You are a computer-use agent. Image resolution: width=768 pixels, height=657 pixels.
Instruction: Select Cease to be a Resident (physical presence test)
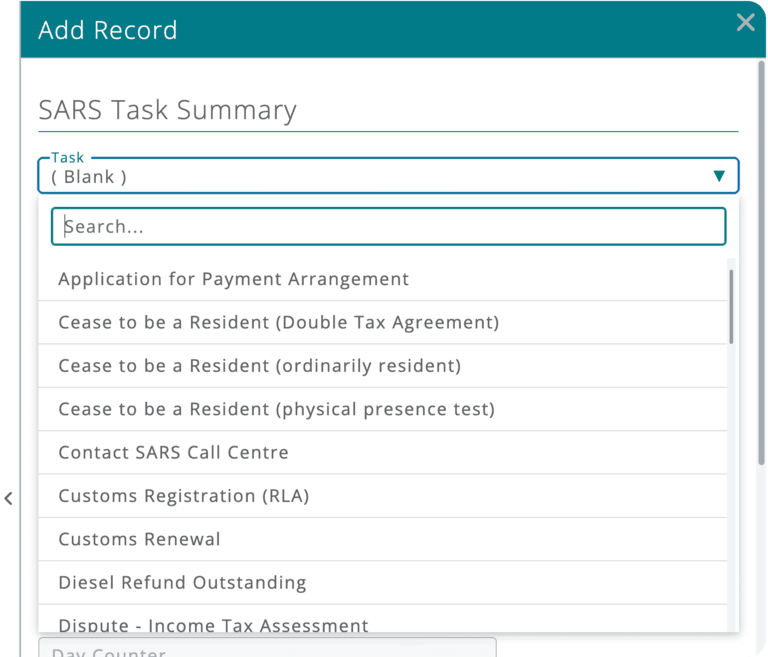coord(276,409)
